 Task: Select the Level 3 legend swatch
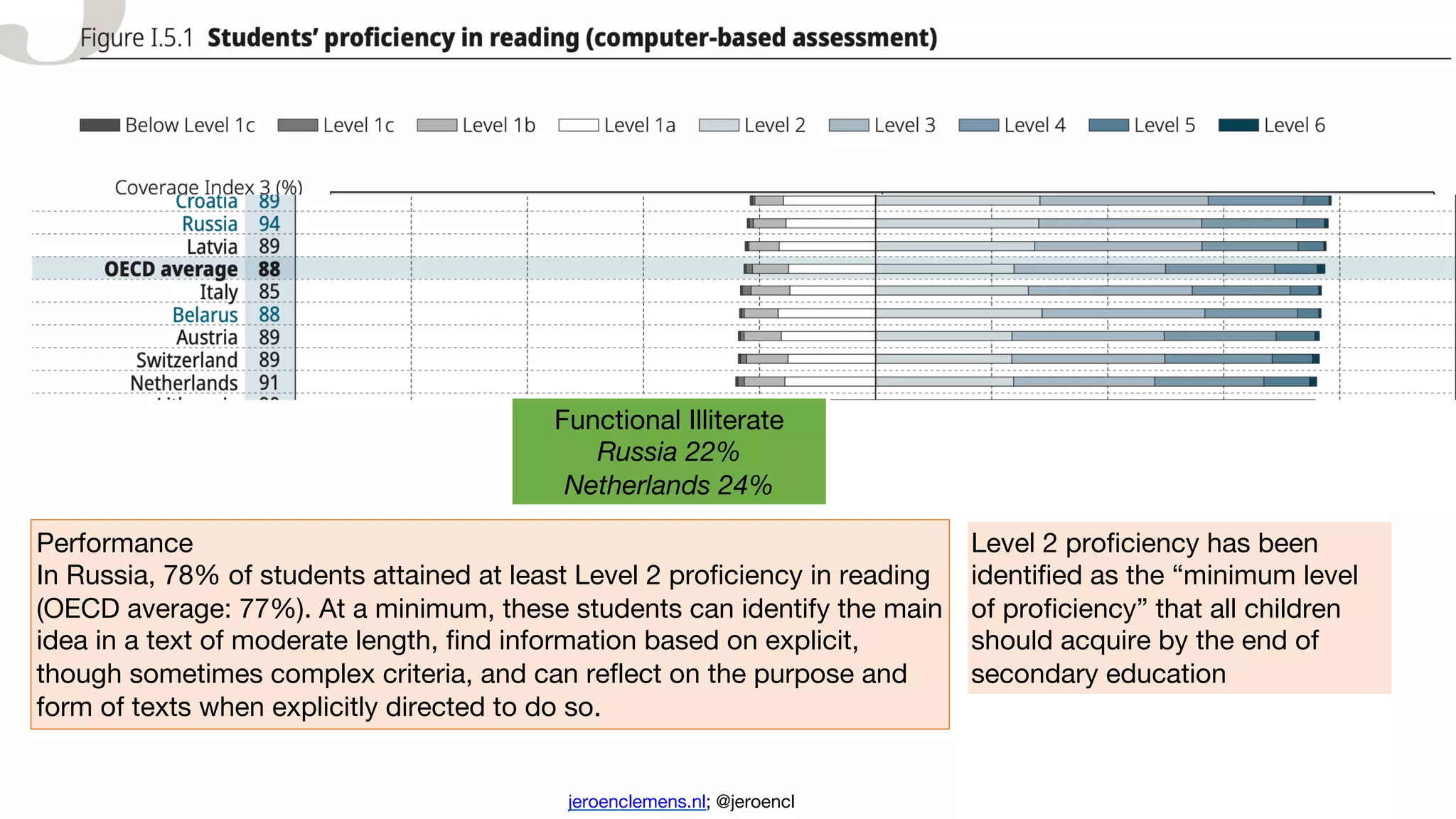[849, 125]
